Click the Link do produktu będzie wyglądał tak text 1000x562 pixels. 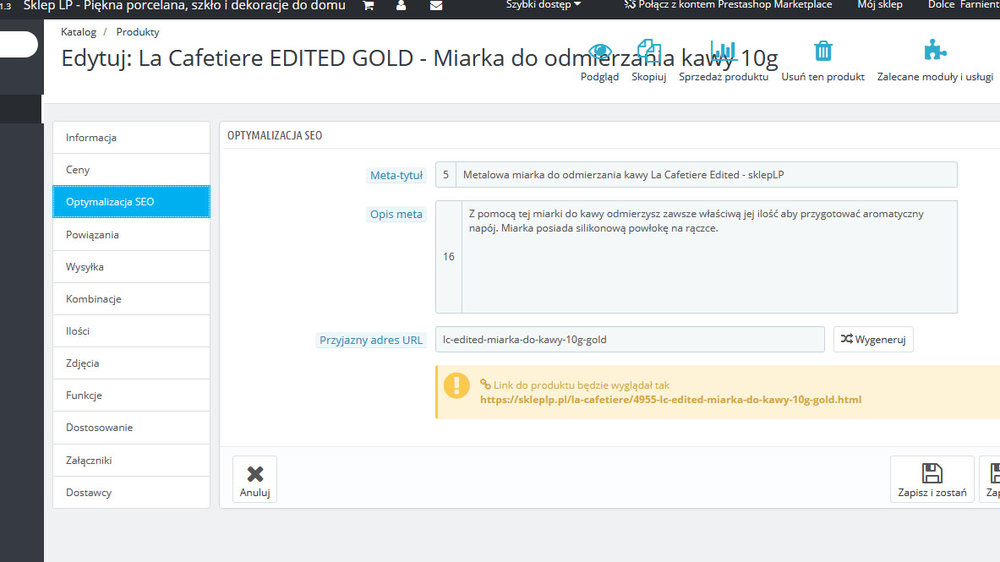[581, 385]
